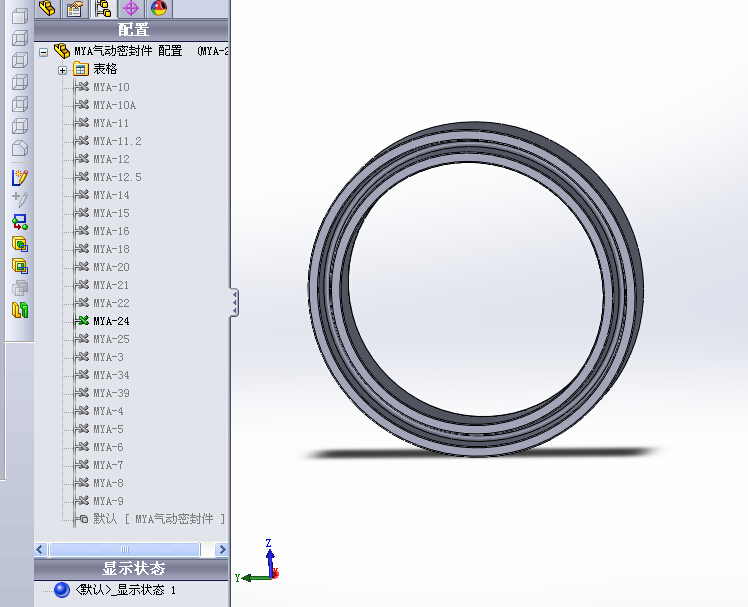This screenshot has height=607, width=748.
Task: Open the DisplayManager color ball tab
Action: point(158,9)
